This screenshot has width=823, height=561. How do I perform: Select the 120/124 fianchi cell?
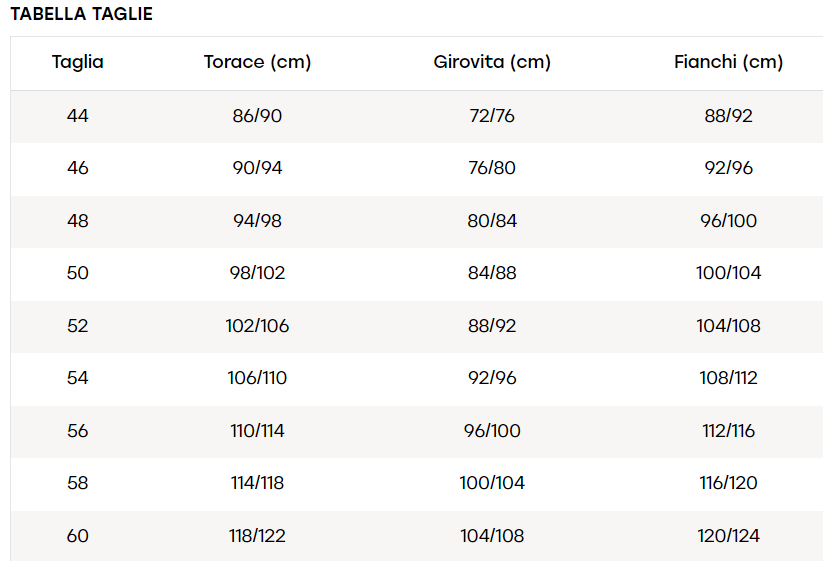(729, 536)
